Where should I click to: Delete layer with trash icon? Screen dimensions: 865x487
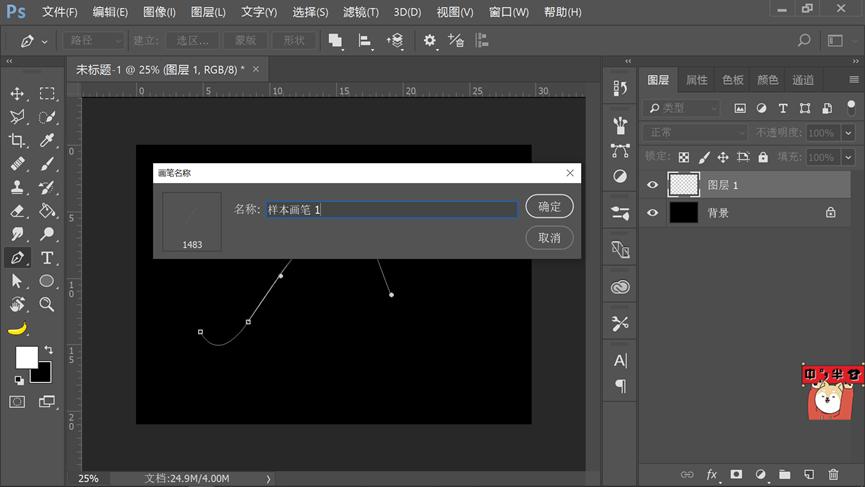833,474
